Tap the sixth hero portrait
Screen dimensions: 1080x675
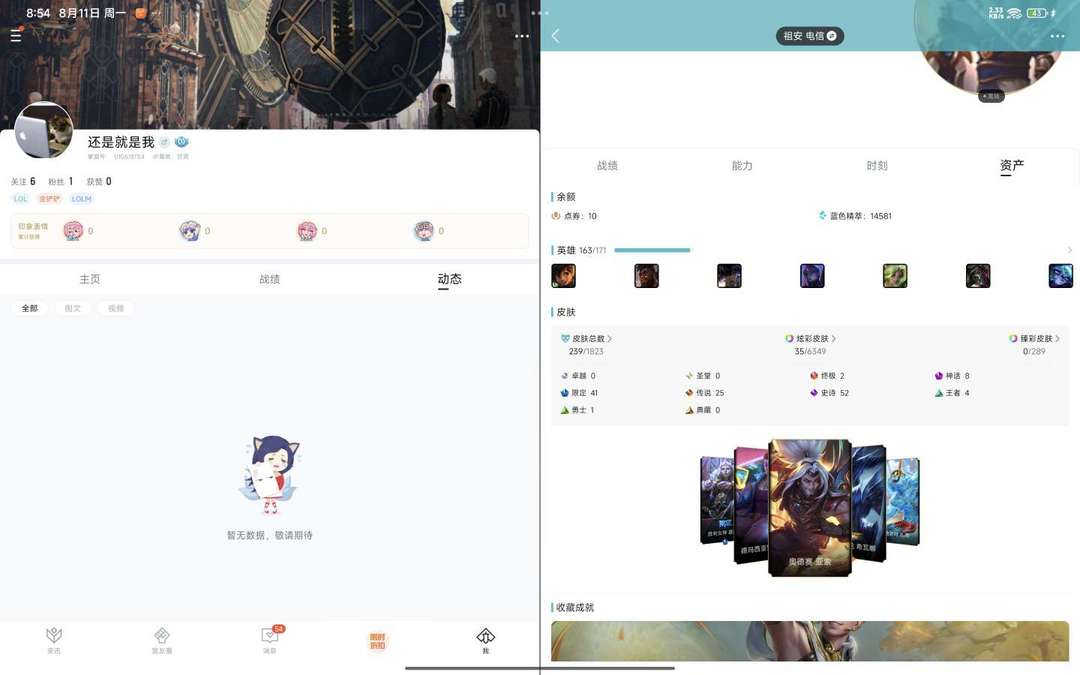tap(977, 276)
